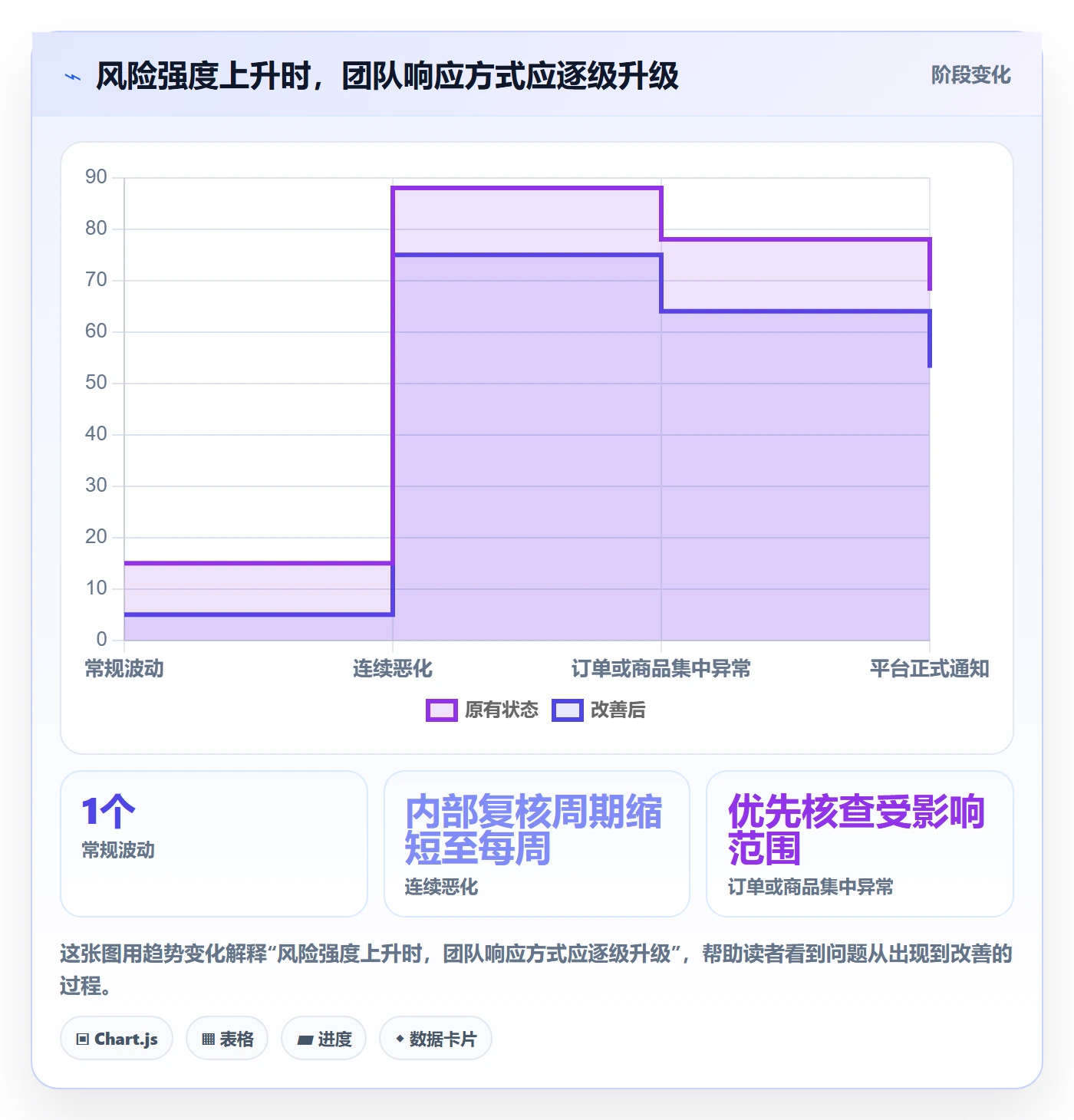The height and width of the screenshot is (1120, 1074).
Task: Click the 90 y-axis tick value
Action: pos(96,177)
